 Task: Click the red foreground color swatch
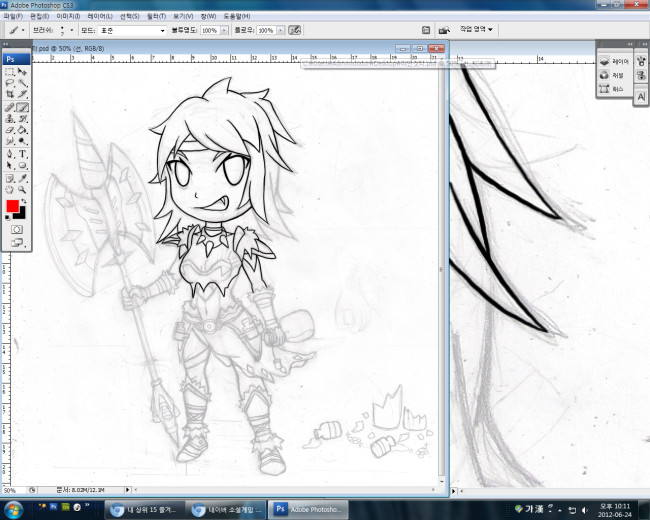tap(12, 207)
